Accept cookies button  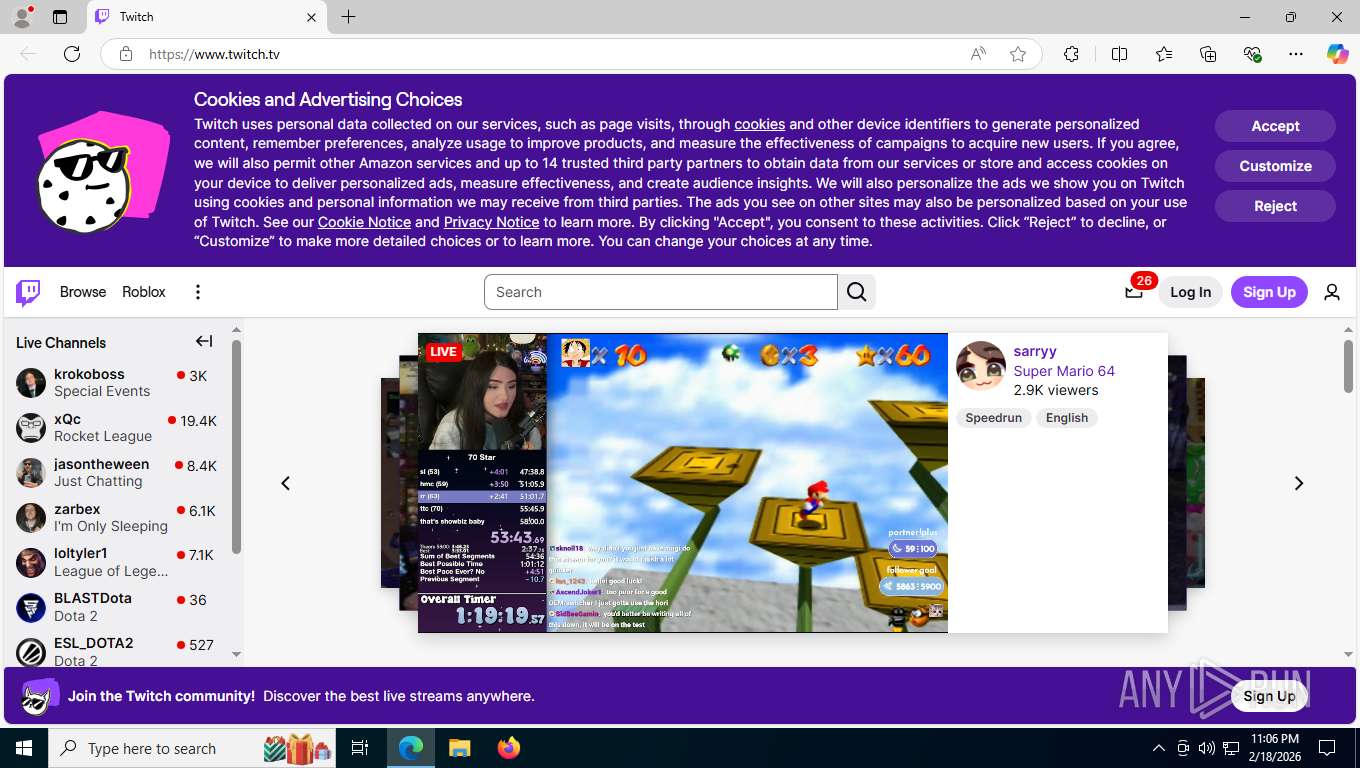[1275, 126]
